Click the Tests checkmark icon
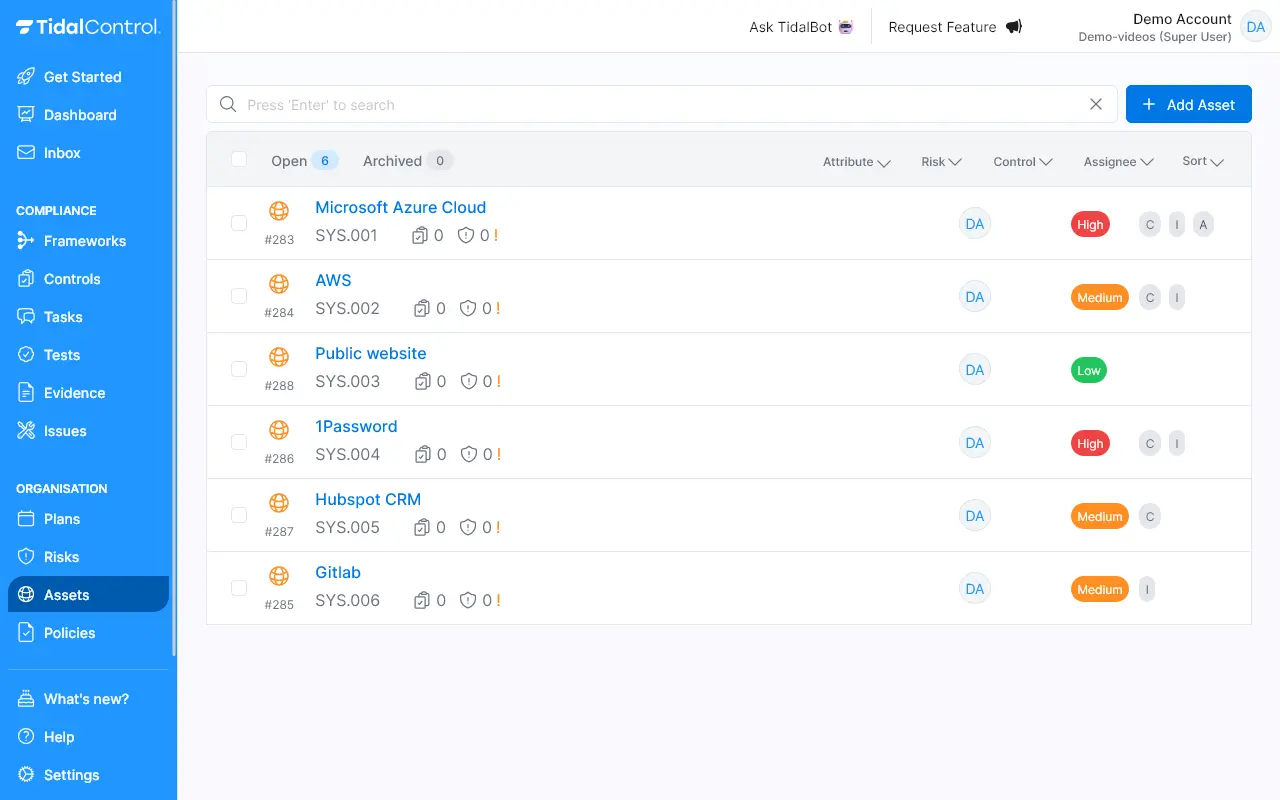 coord(26,355)
